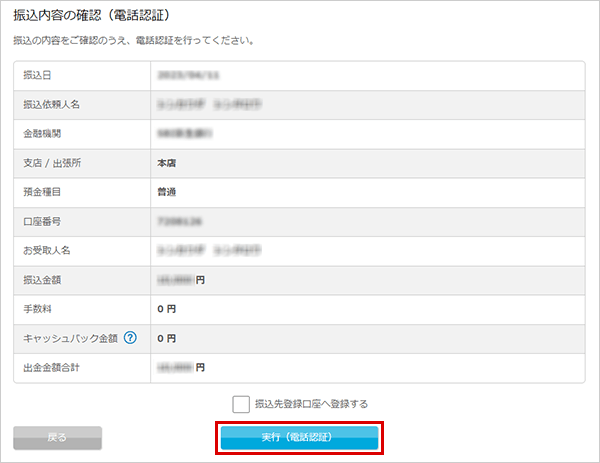Go back with the 戻る button
The width and height of the screenshot is (600, 463).
[x=58, y=437]
